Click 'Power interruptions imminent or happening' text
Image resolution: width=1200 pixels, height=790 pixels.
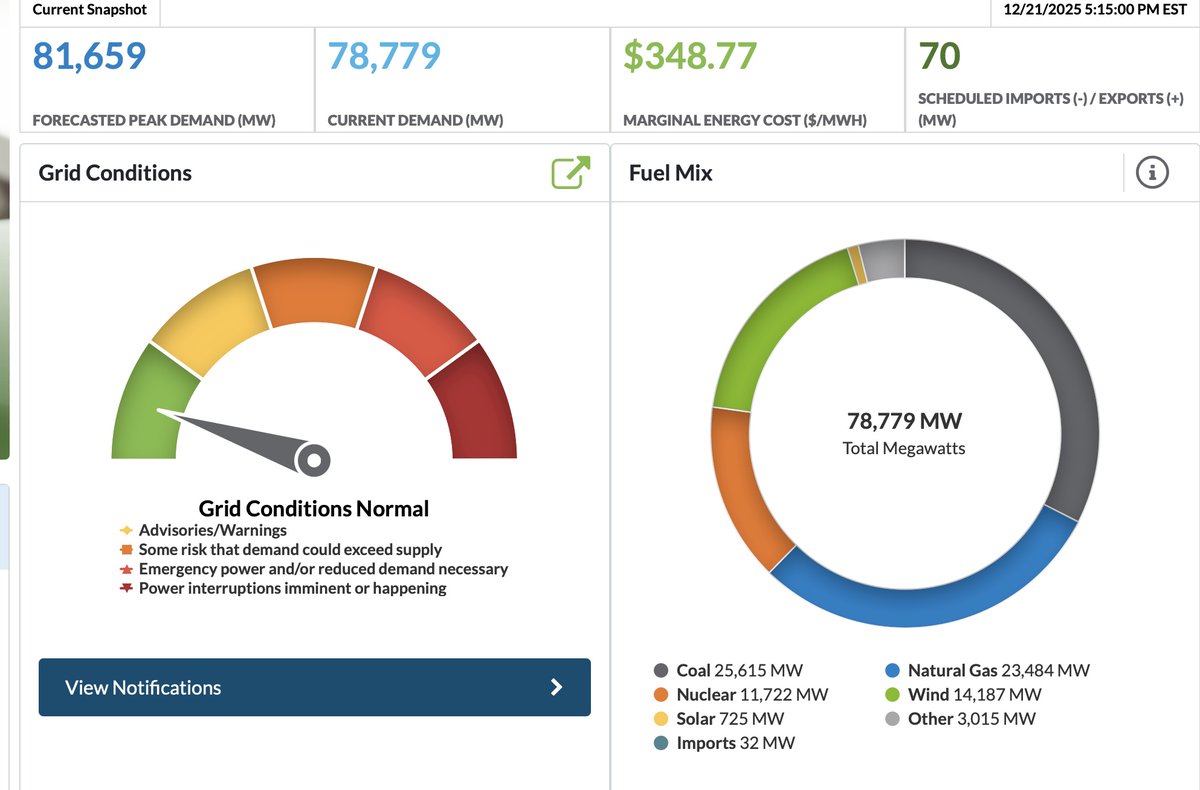tap(293, 588)
